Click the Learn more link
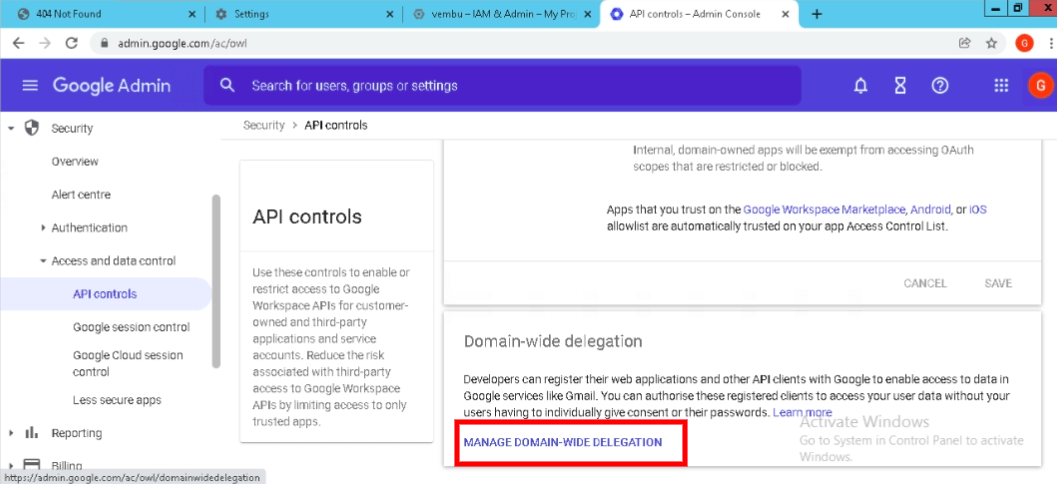The height and width of the screenshot is (484, 1057). pos(802,412)
